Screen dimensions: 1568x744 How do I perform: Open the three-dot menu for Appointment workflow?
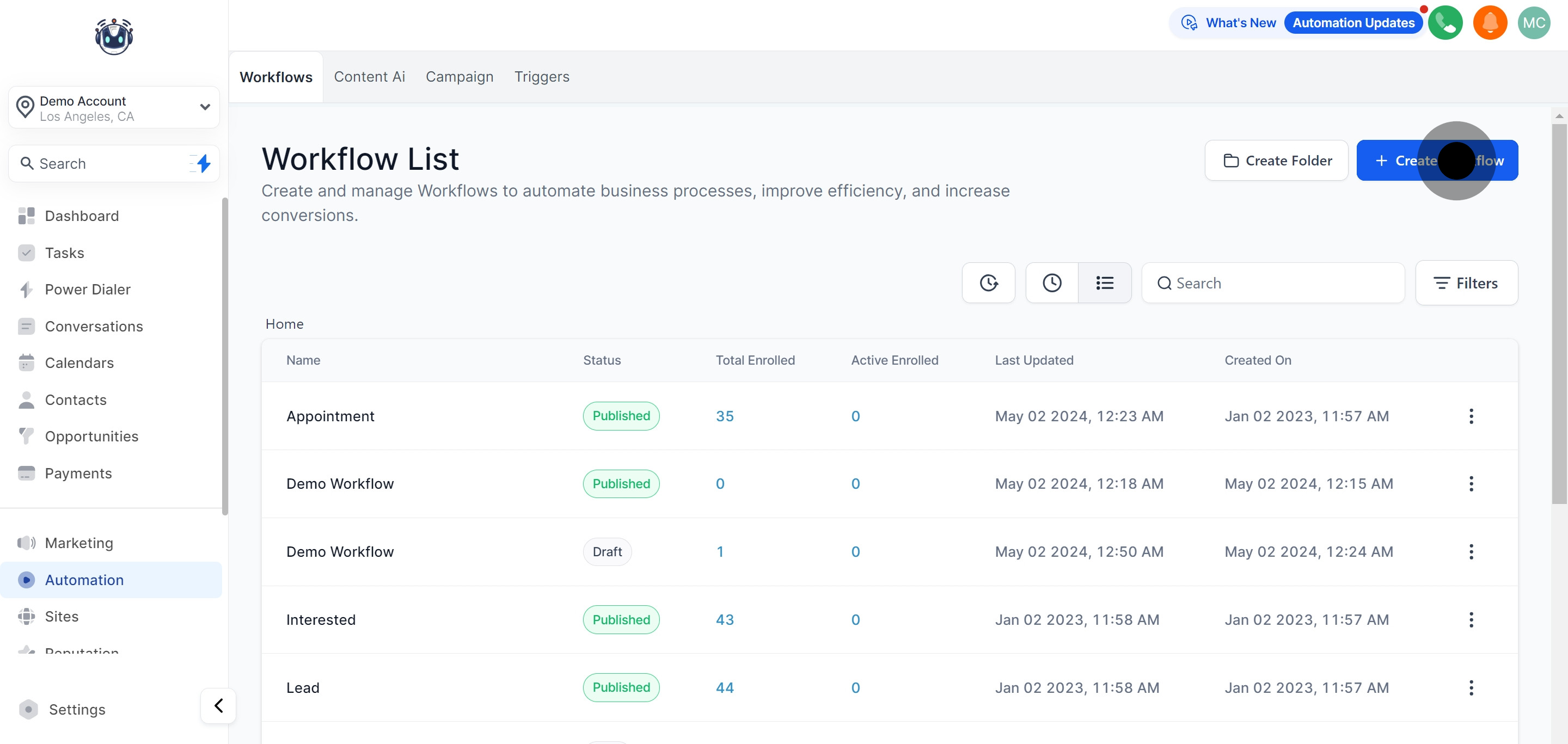click(1471, 416)
